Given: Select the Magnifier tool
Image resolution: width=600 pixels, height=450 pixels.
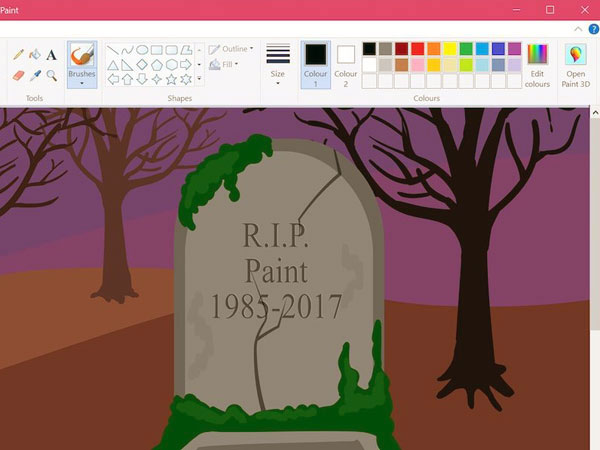Looking at the screenshot, I should click(x=52, y=75).
